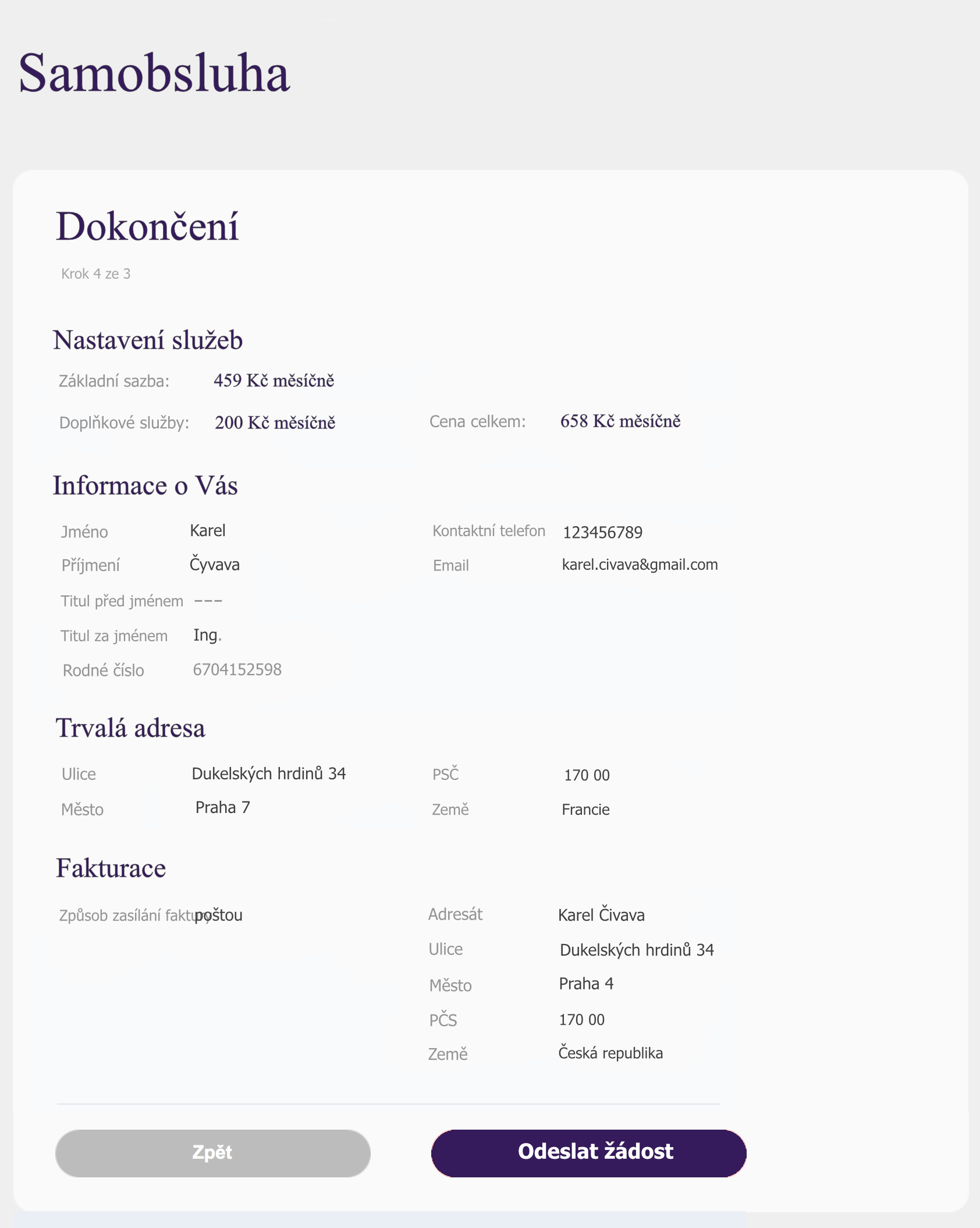Select the addressee Karel Čivava
This screenshot has width=980, height=1228.
pos(601,914)
